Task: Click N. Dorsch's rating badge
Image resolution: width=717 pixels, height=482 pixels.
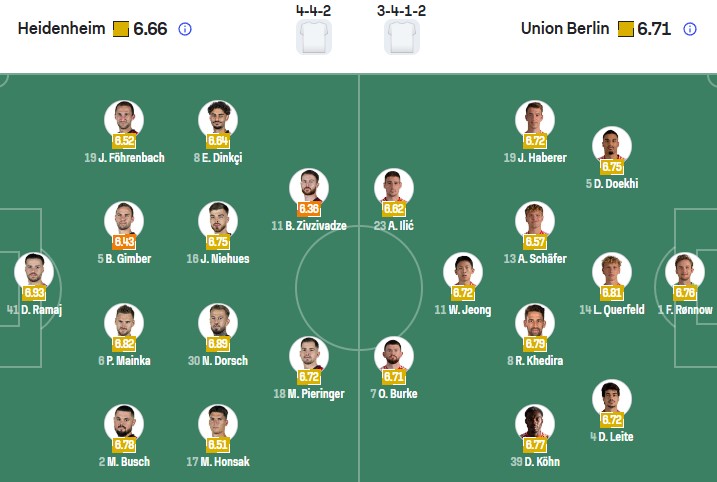Action: click(218, 343)
